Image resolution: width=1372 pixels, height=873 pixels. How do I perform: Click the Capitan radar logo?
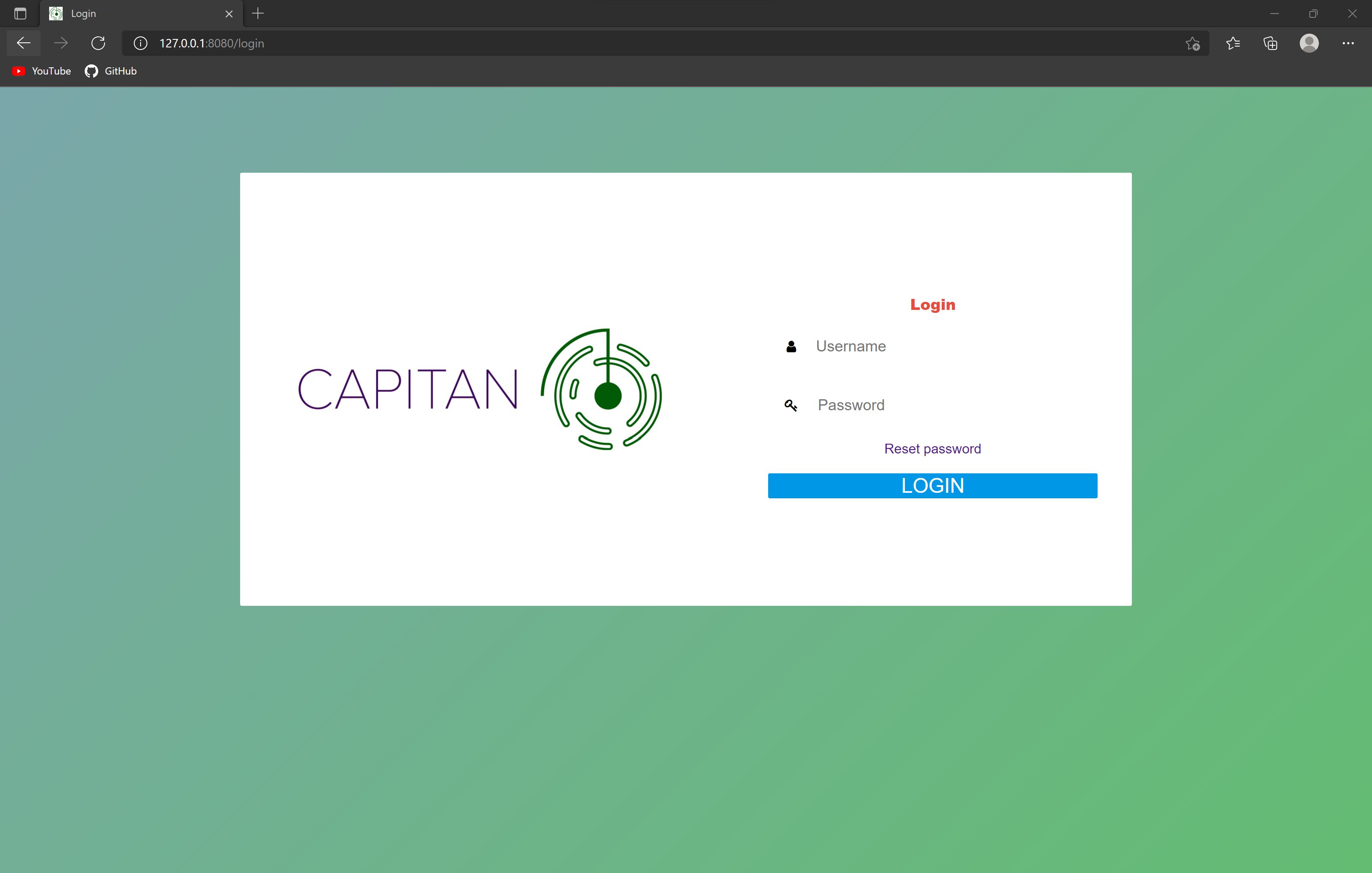[x=602, y=390]
